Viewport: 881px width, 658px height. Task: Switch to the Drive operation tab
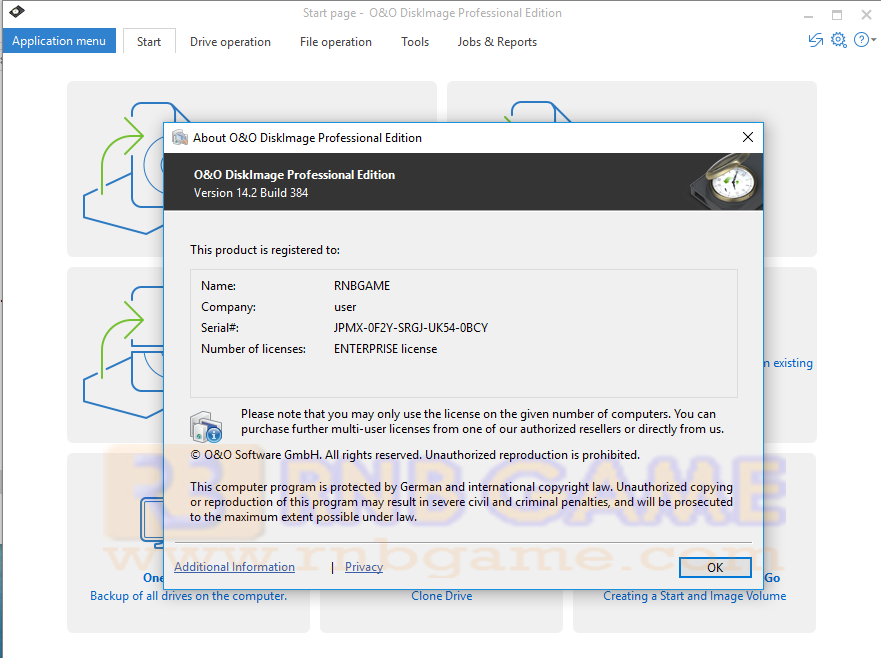click(230, 42)
